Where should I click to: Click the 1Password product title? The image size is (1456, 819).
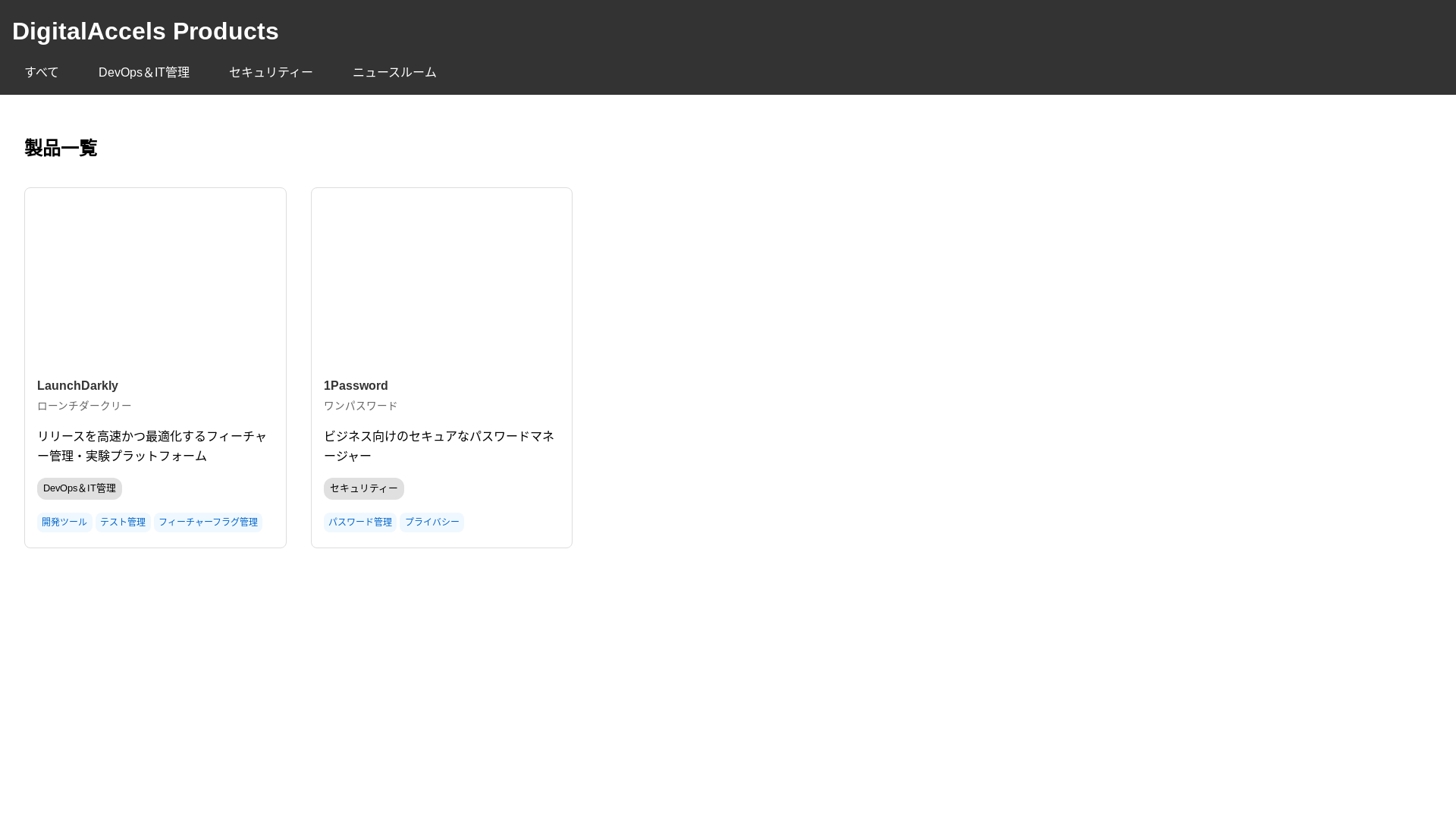(x=356, y=386)
